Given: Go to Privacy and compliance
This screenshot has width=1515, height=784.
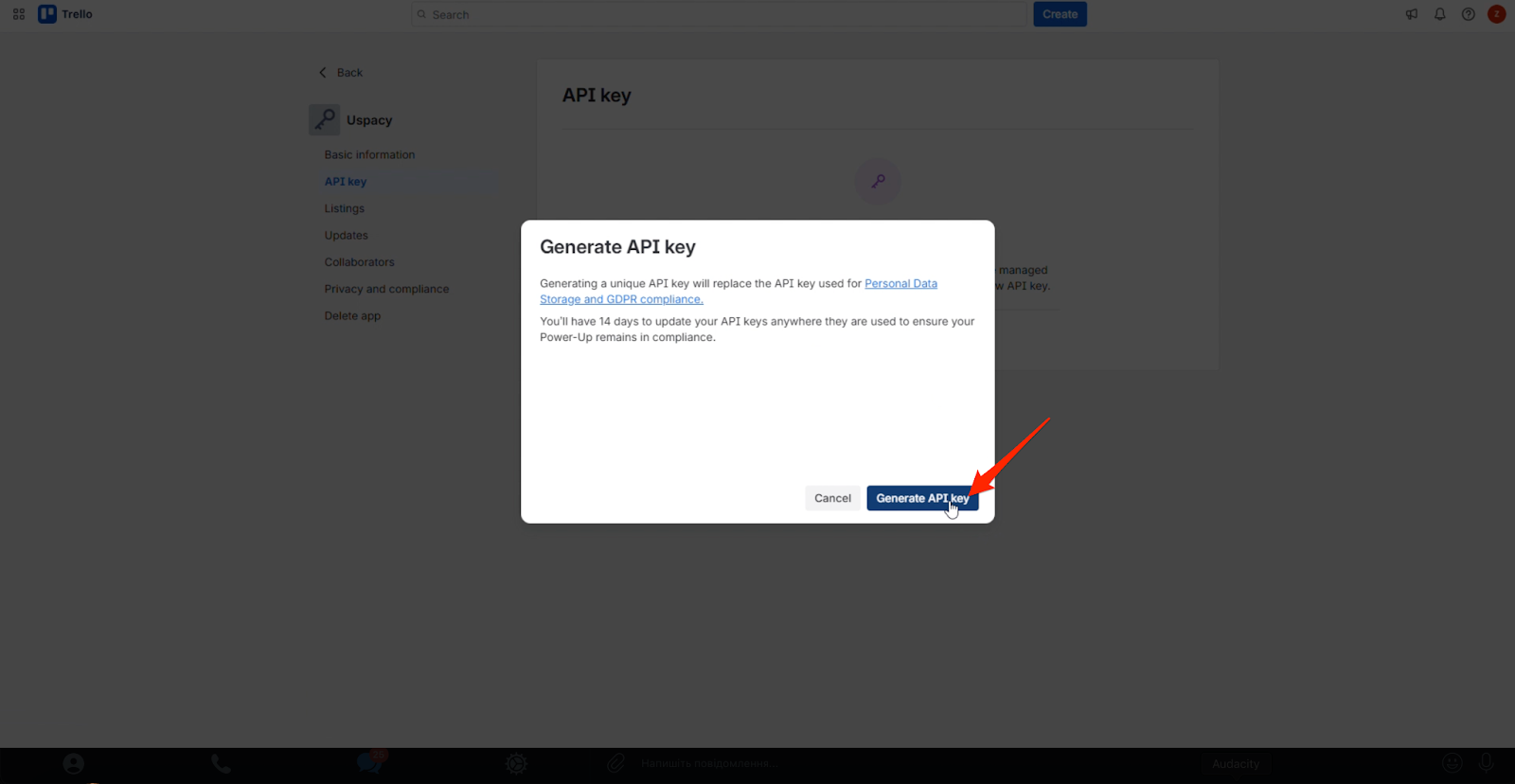Looking at the screenshot, I should coord(386,289).
